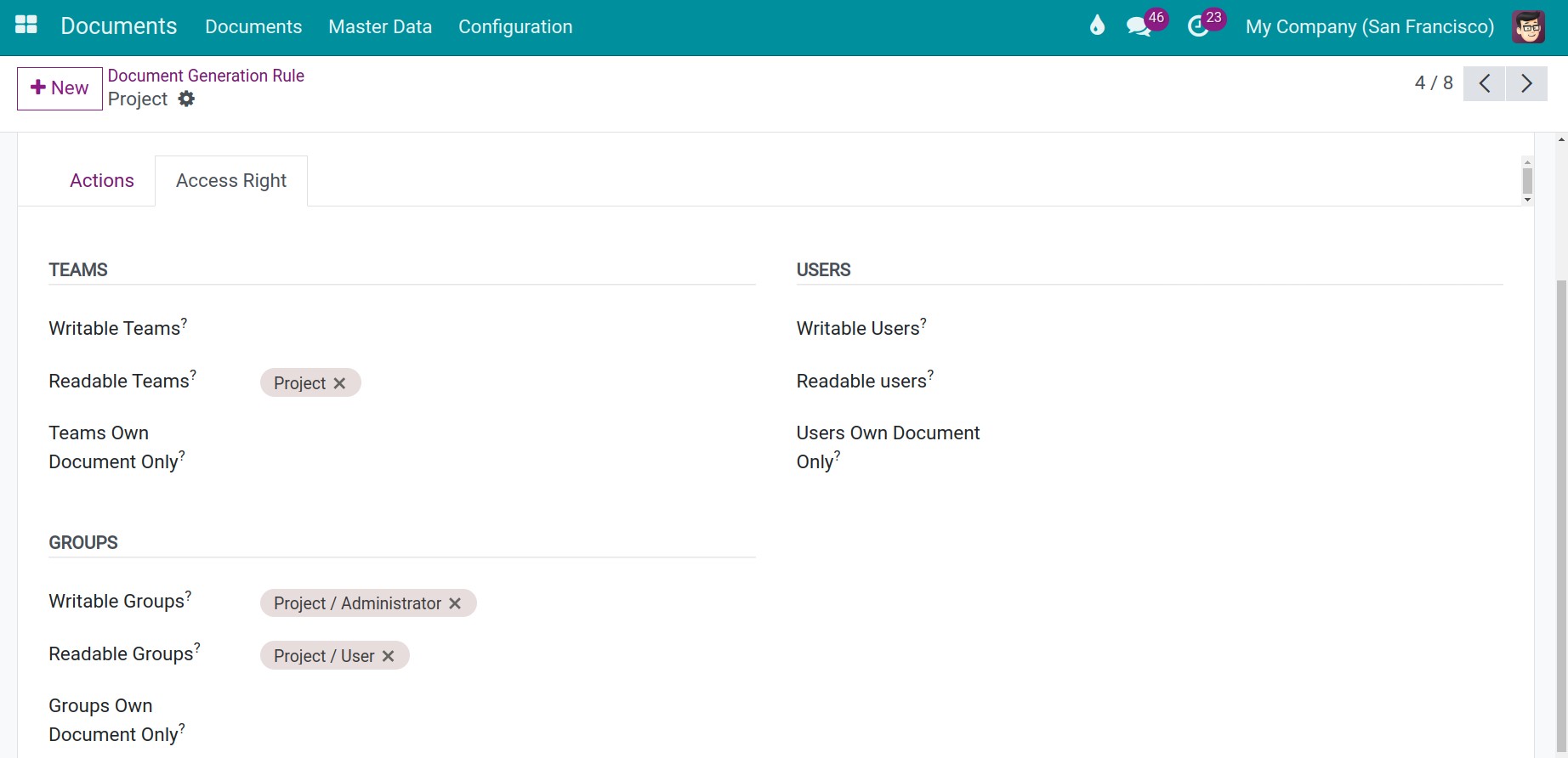The image size is (1568, 758).
Task: Open the user avatar menu
Action: [1528, 26]
